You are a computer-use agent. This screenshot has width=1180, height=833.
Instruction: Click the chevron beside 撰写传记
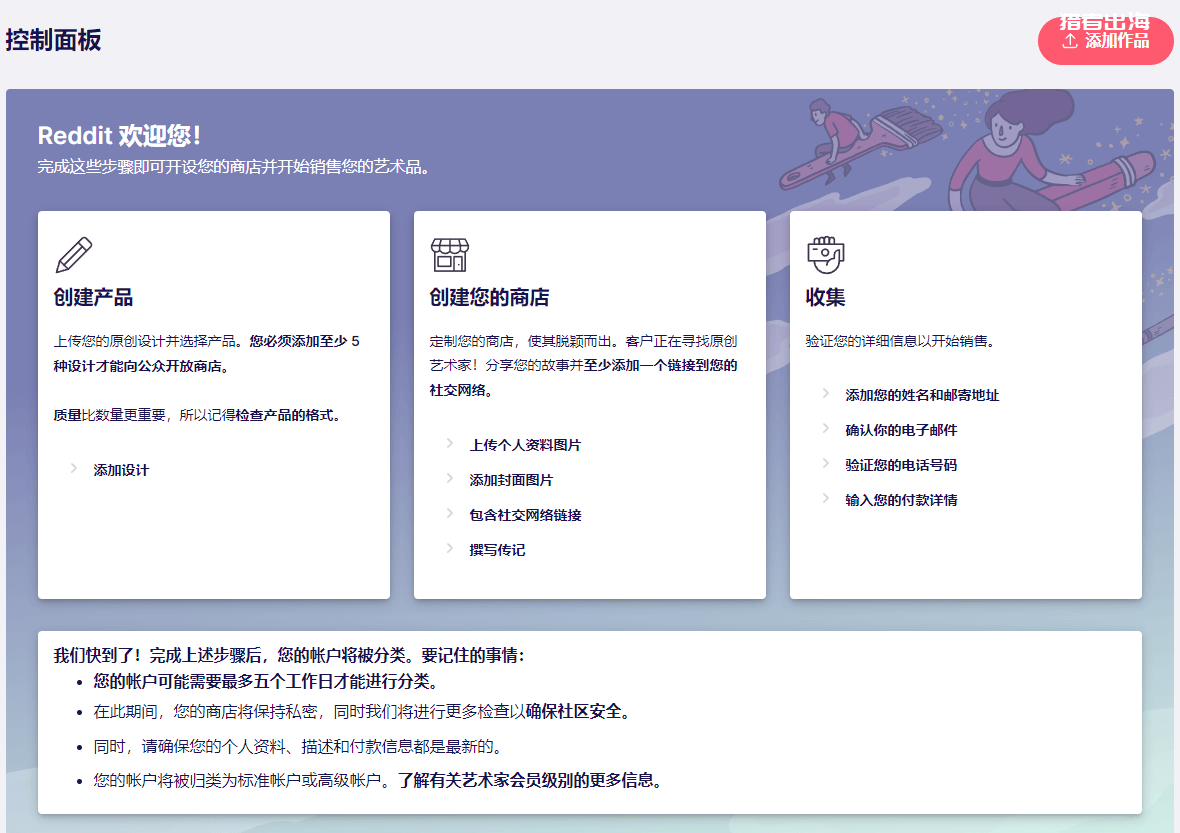point(450,549)
